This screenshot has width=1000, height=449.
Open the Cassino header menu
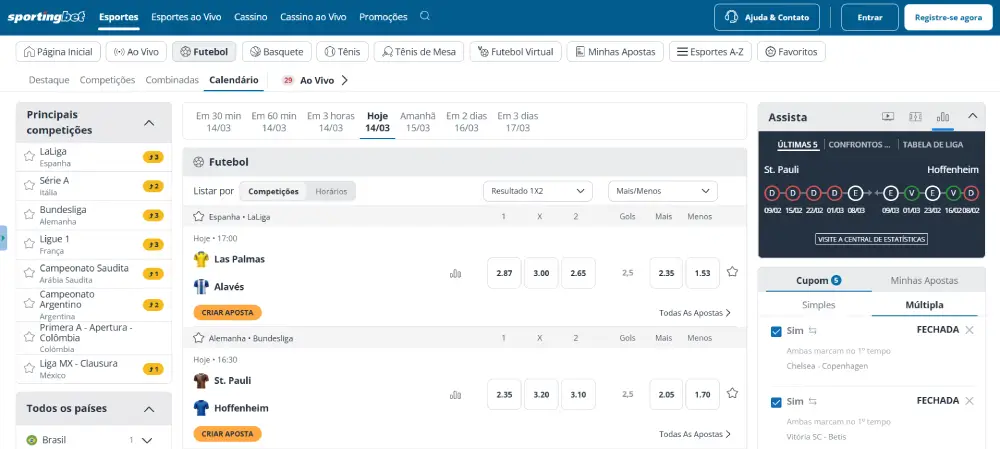(251, 17)
